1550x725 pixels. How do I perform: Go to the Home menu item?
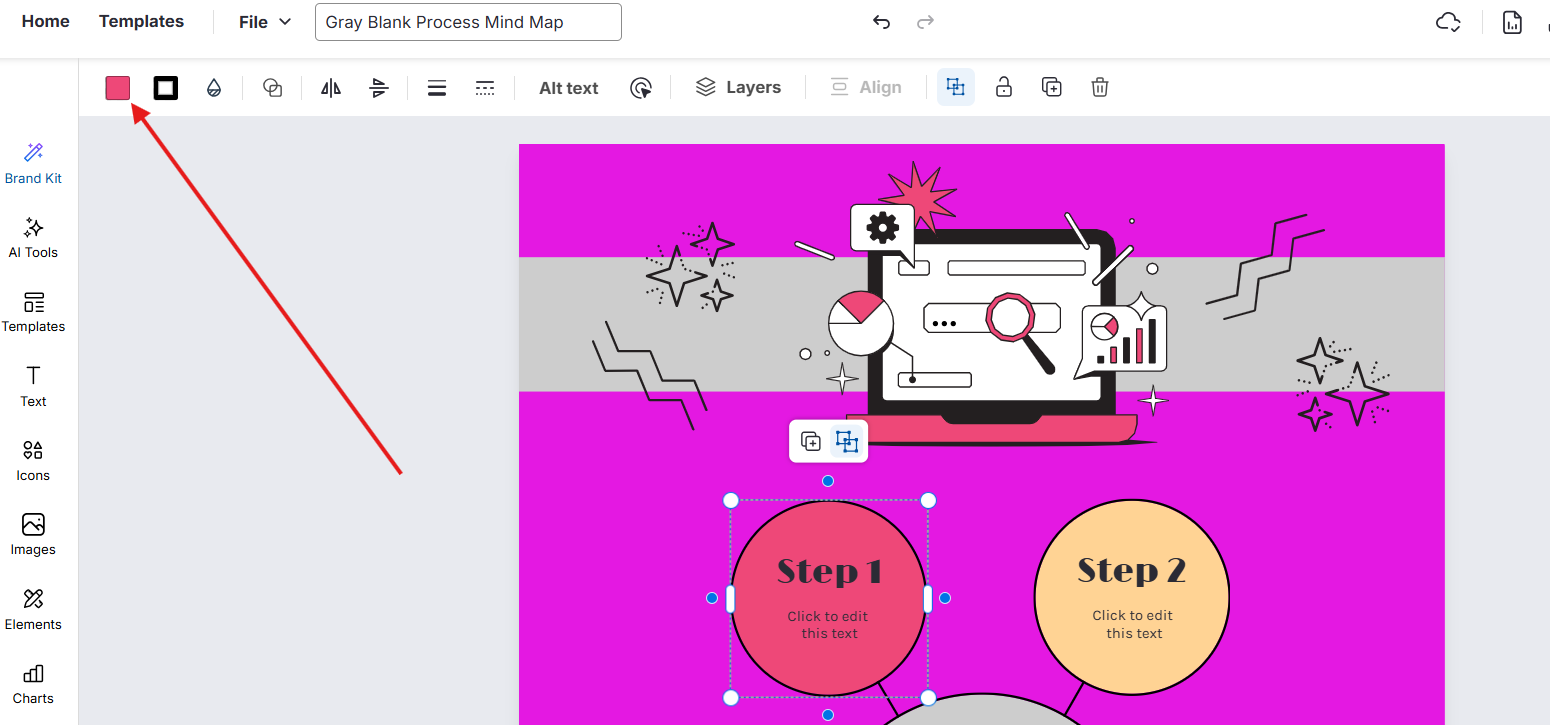tap(46, 21)
